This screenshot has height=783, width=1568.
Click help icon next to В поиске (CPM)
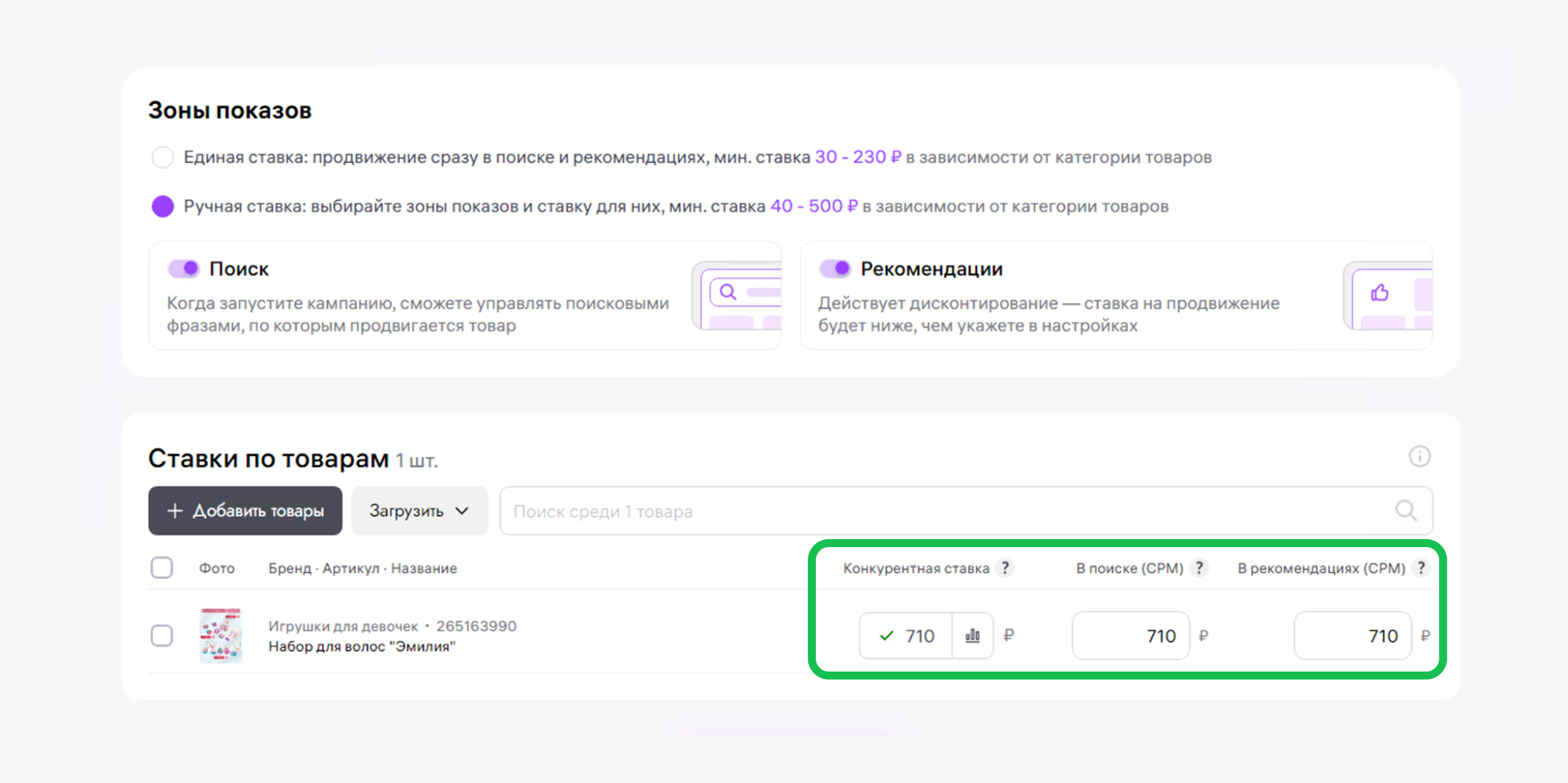coord(1199,568)
